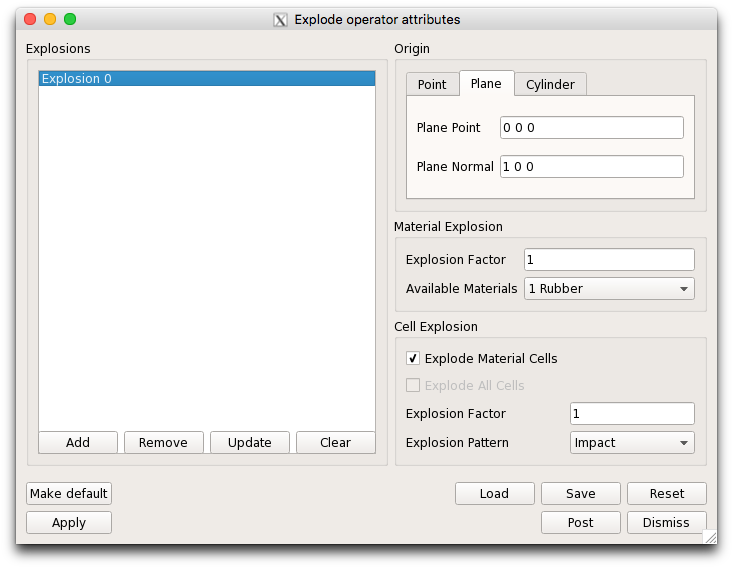Toggle Explode Material Cells checkbox
Viewport: 733px width, 568px height.
(x=413, y=359)
